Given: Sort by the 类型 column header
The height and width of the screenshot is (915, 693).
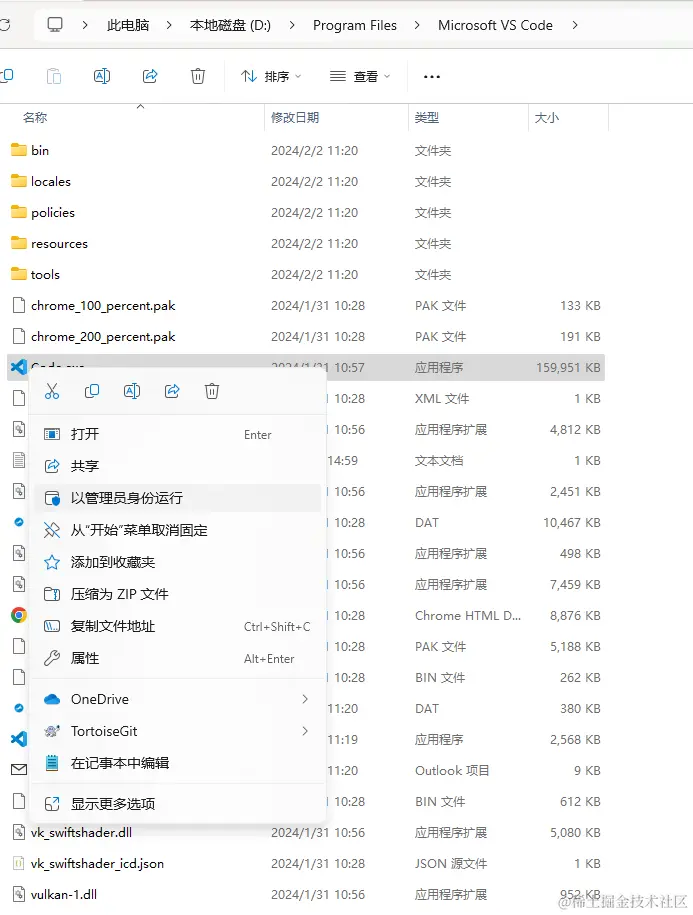Looking at the screenshot, I should 426,117.
